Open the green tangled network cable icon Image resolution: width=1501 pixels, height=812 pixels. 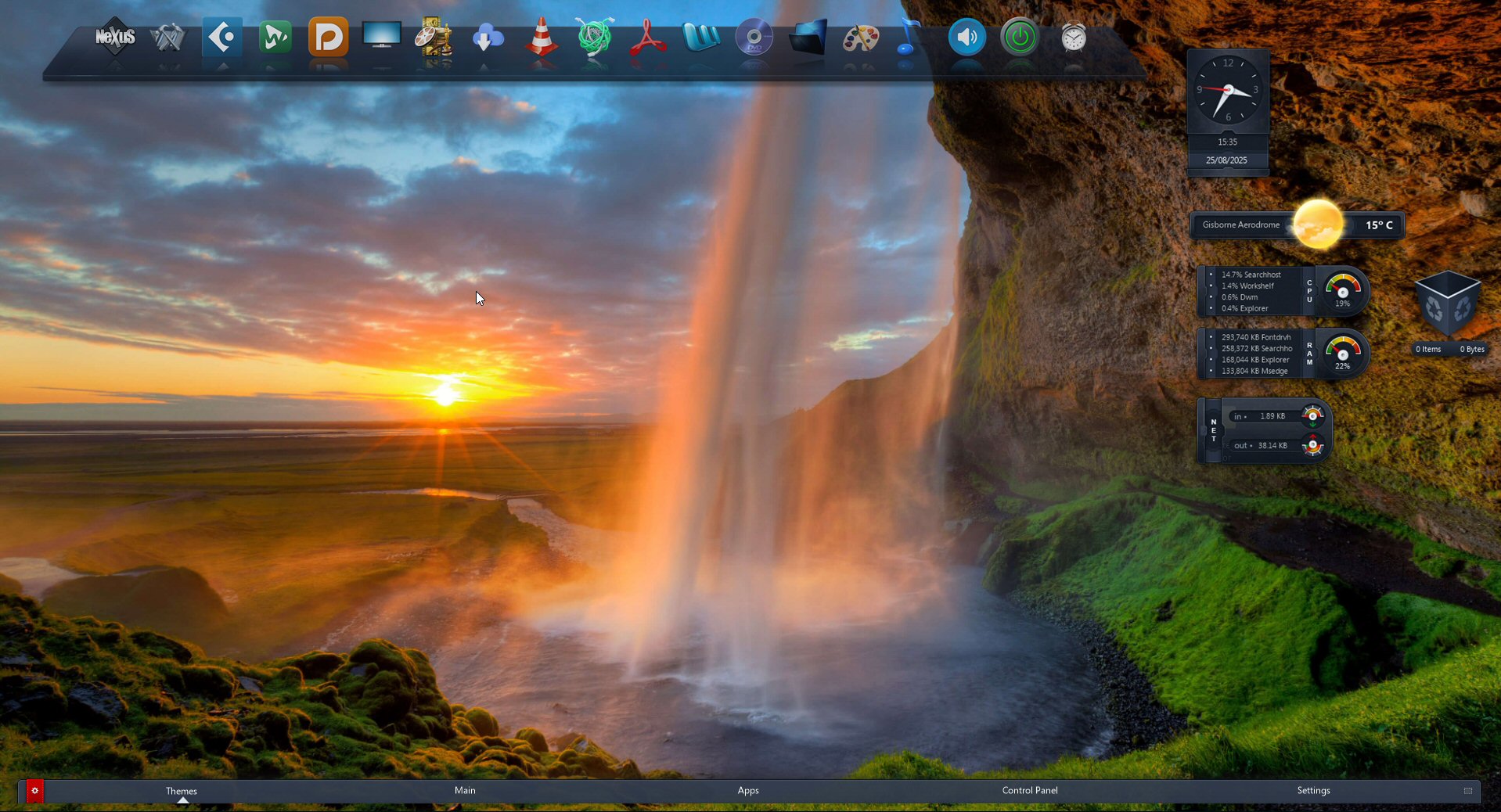click(x=595, y=38)
